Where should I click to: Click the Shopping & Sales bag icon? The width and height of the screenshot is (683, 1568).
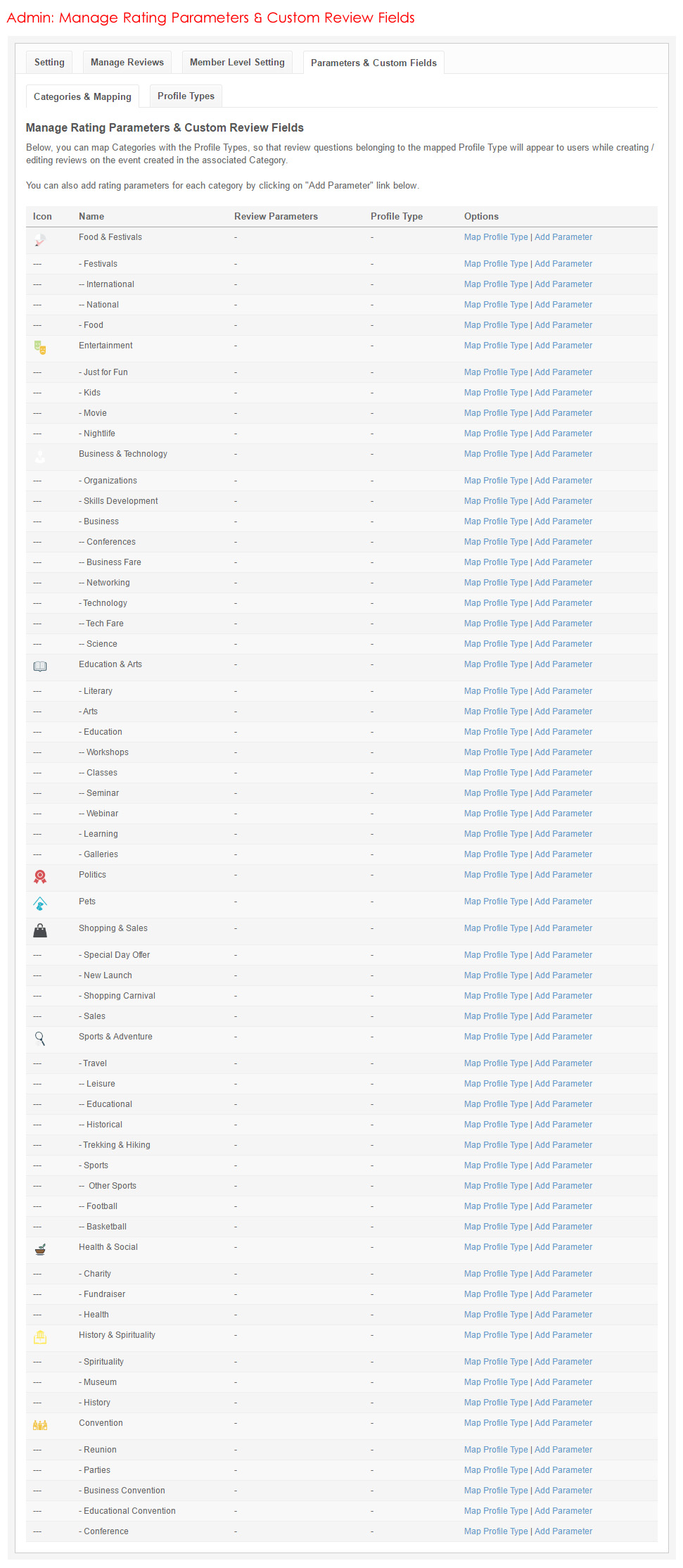tap(40, 930)
